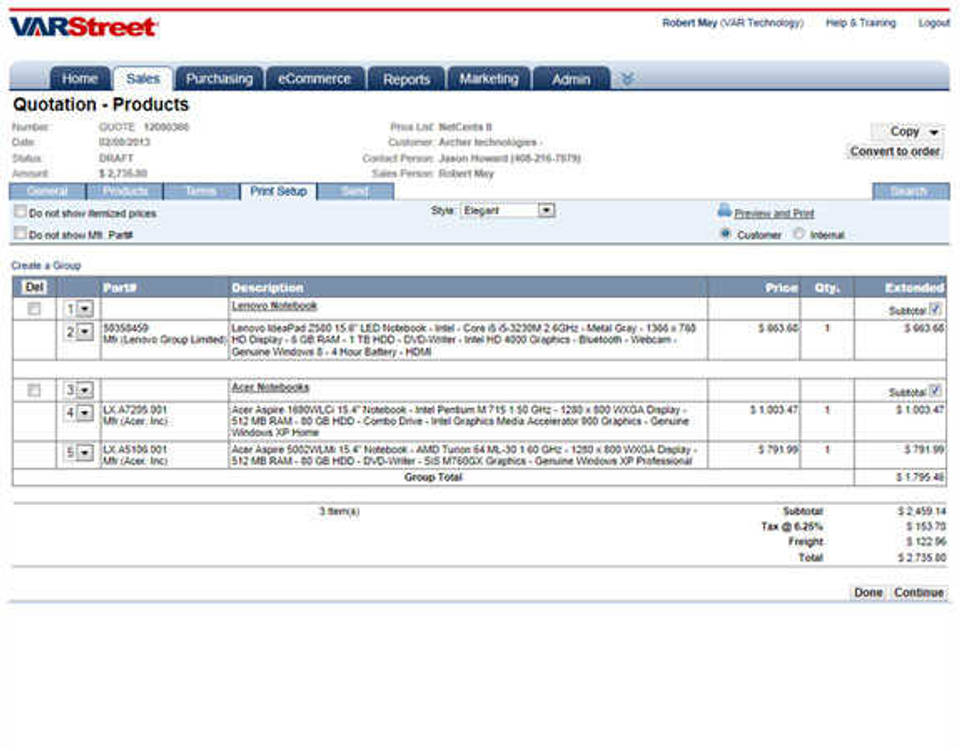Open the Lenovo Notebook group link
The image size is (960, 751).
pos(274,306)
